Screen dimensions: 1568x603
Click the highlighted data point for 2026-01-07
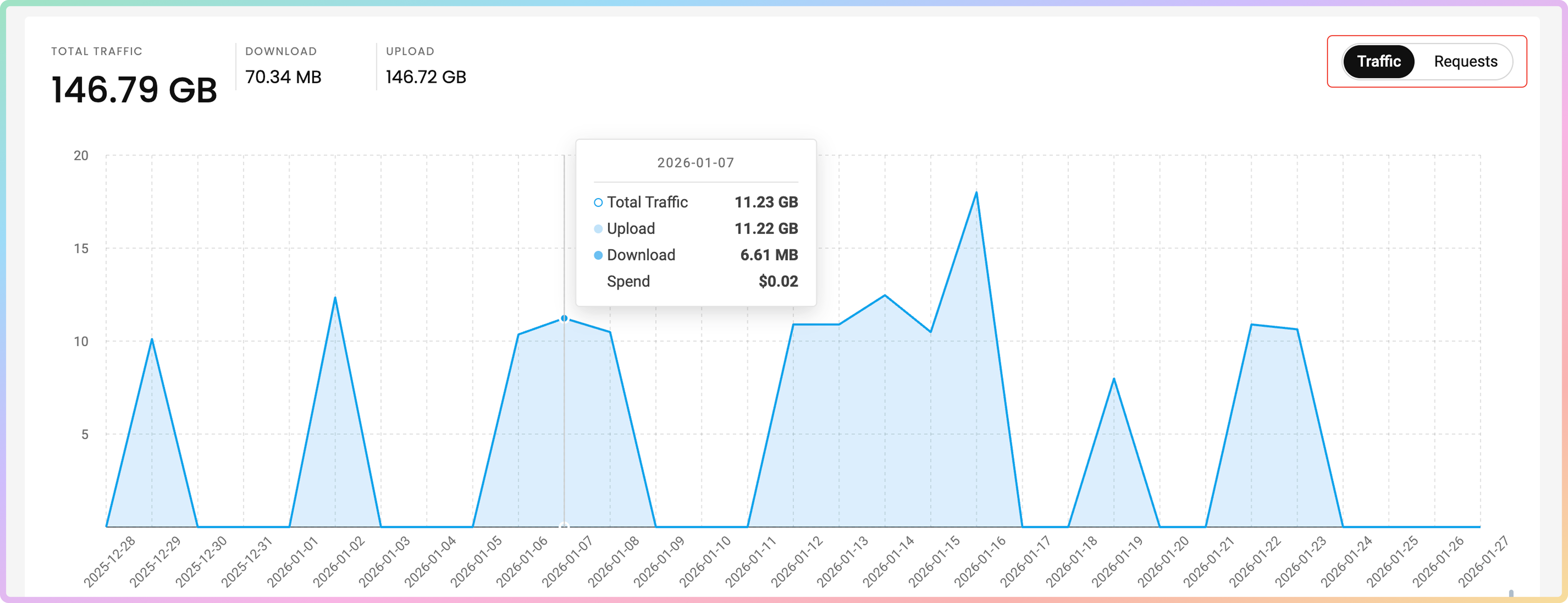[564, 318]
